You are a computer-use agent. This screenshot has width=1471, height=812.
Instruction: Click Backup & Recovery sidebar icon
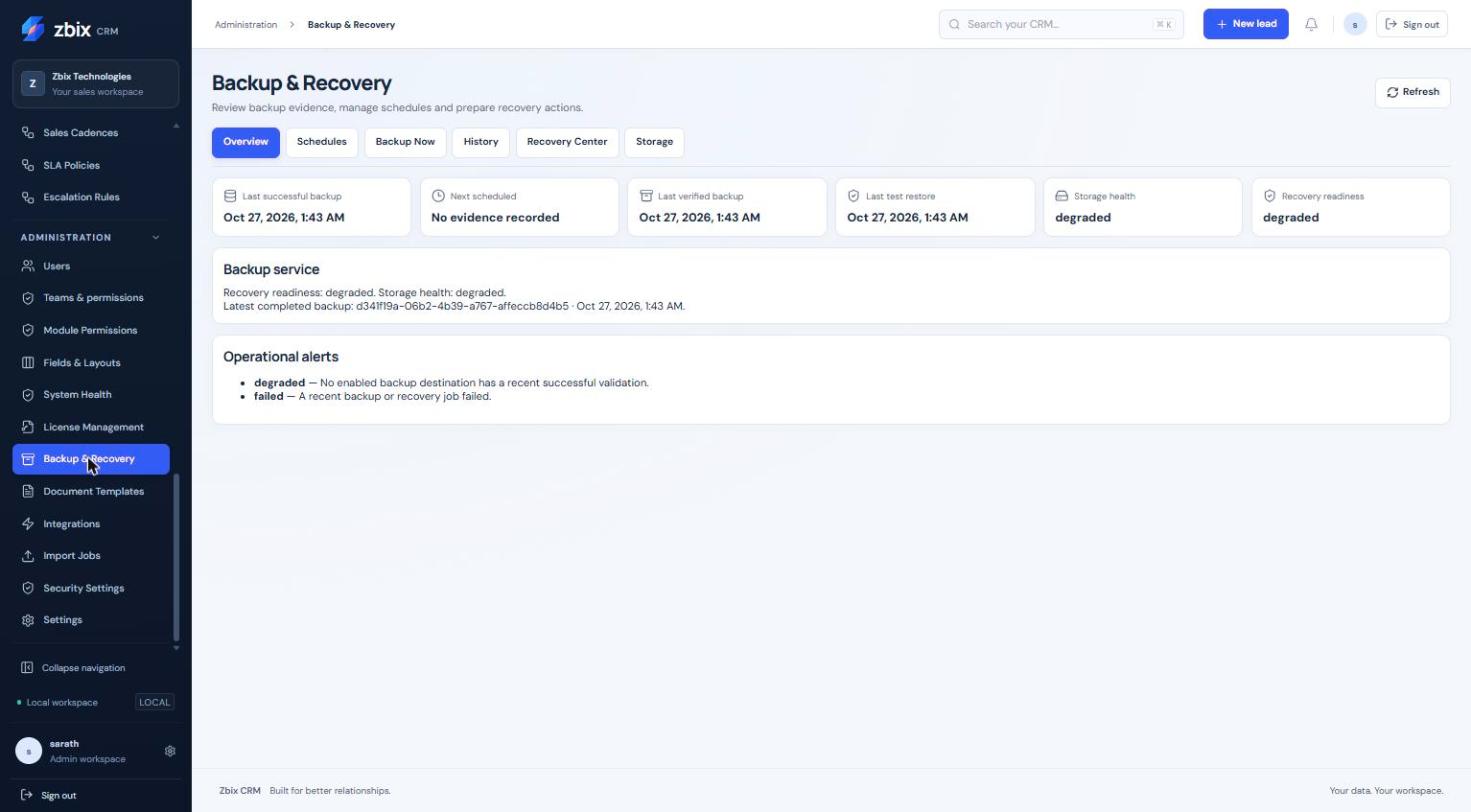click(x=28, y=459)
